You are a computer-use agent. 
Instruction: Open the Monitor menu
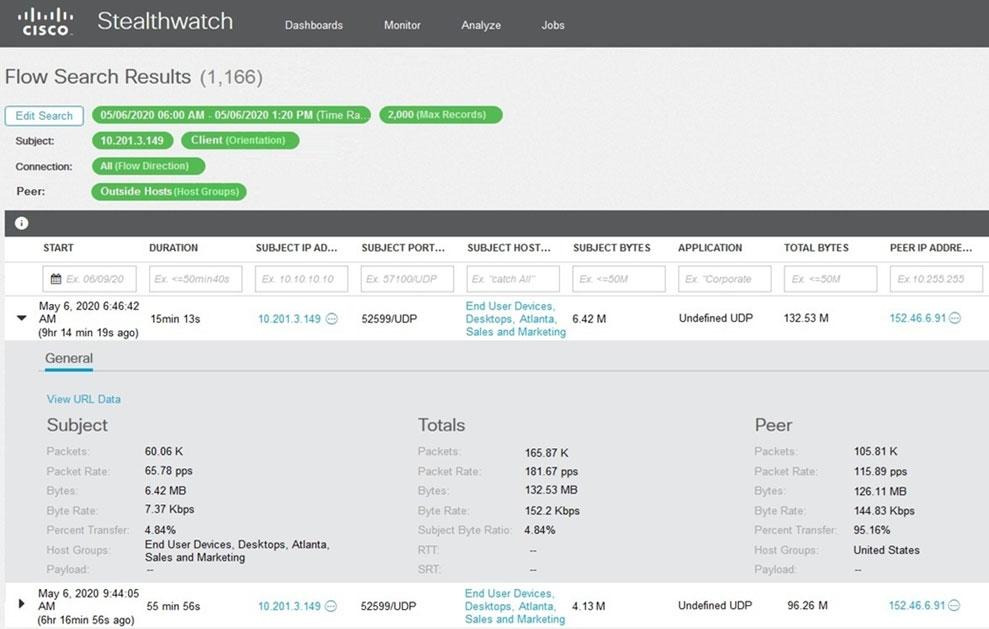402,25
